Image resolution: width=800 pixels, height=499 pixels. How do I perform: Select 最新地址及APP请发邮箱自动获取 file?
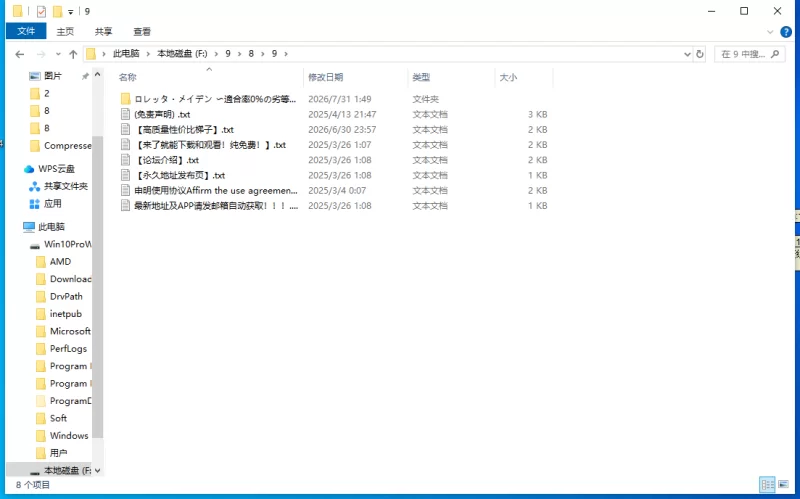coord(215,206)
